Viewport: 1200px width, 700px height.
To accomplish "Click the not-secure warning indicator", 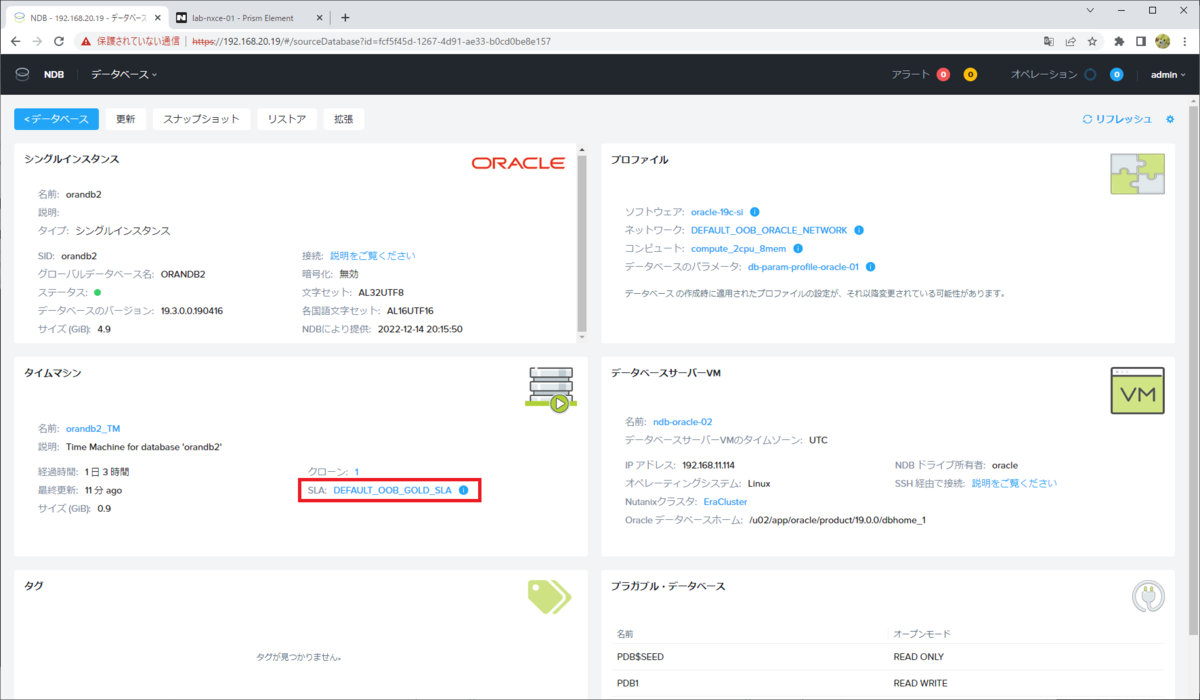I will (132, 42).
